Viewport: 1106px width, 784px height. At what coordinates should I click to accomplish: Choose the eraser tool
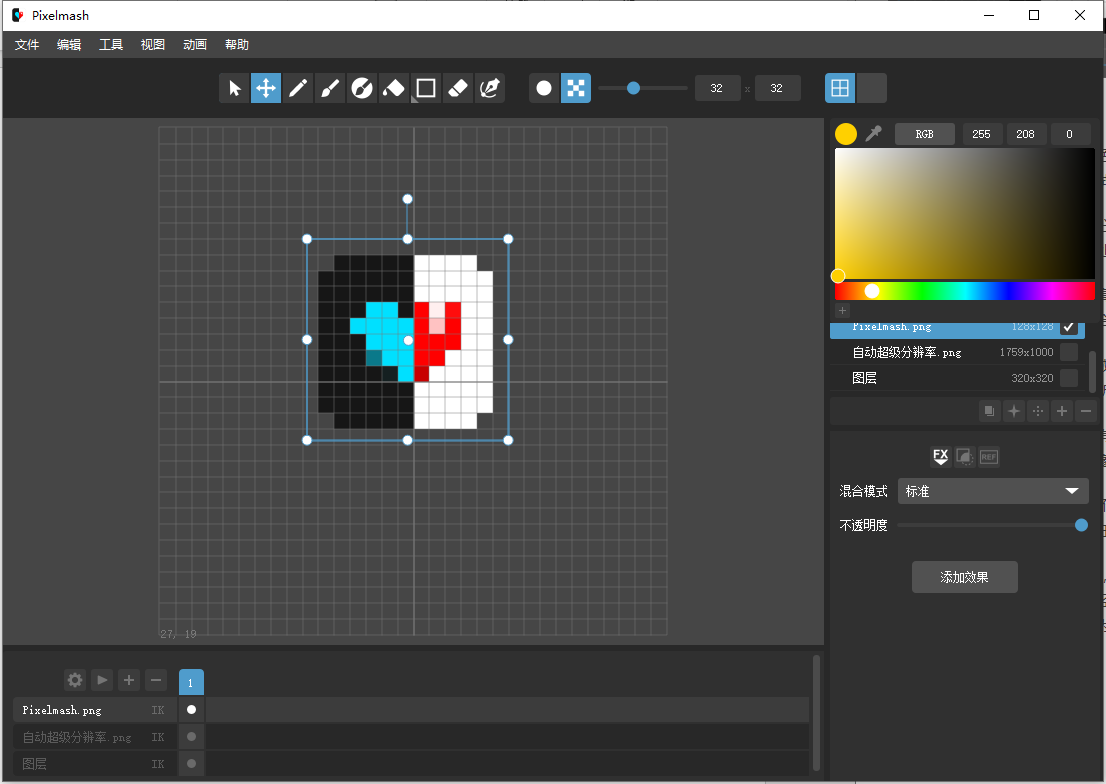pyautogui.click(x=457, y=88)
